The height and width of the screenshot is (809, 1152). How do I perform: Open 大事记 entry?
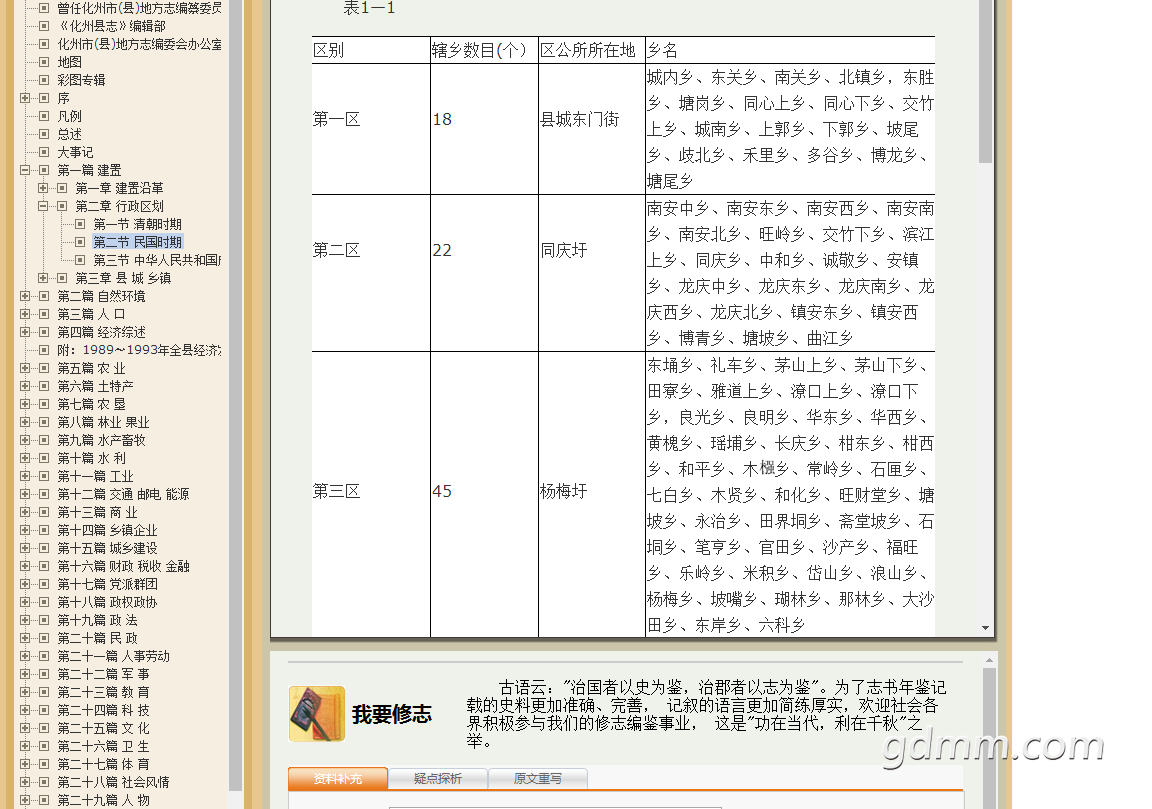(76, 152)
